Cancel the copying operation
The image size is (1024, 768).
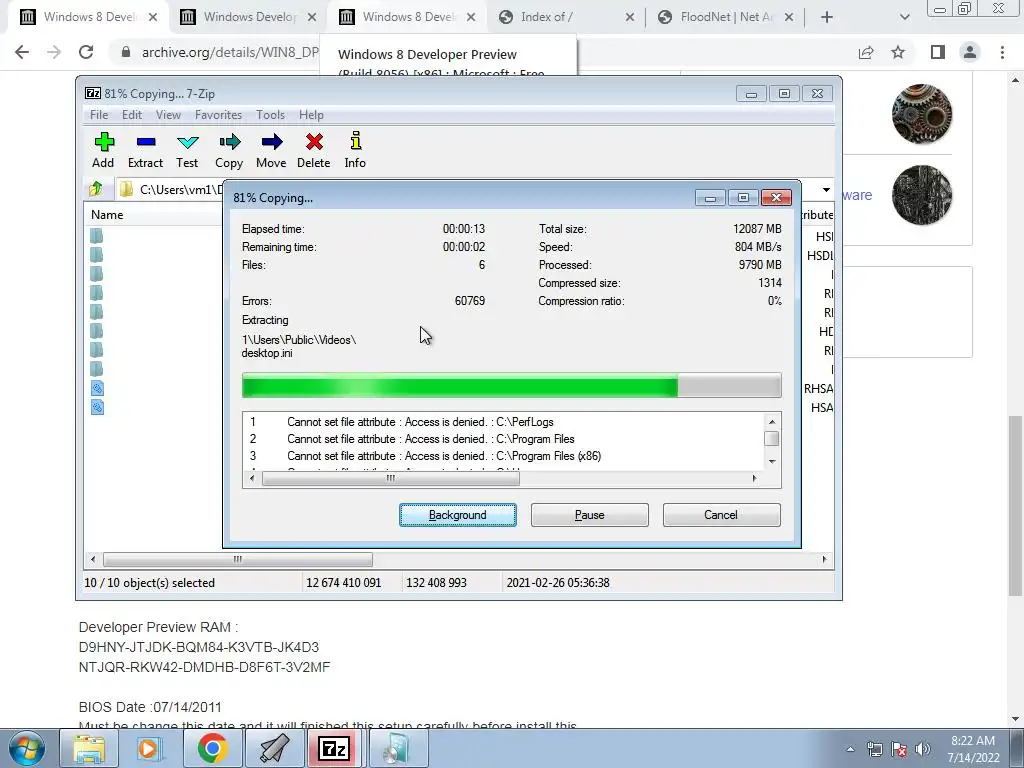(x=721, y=515)
